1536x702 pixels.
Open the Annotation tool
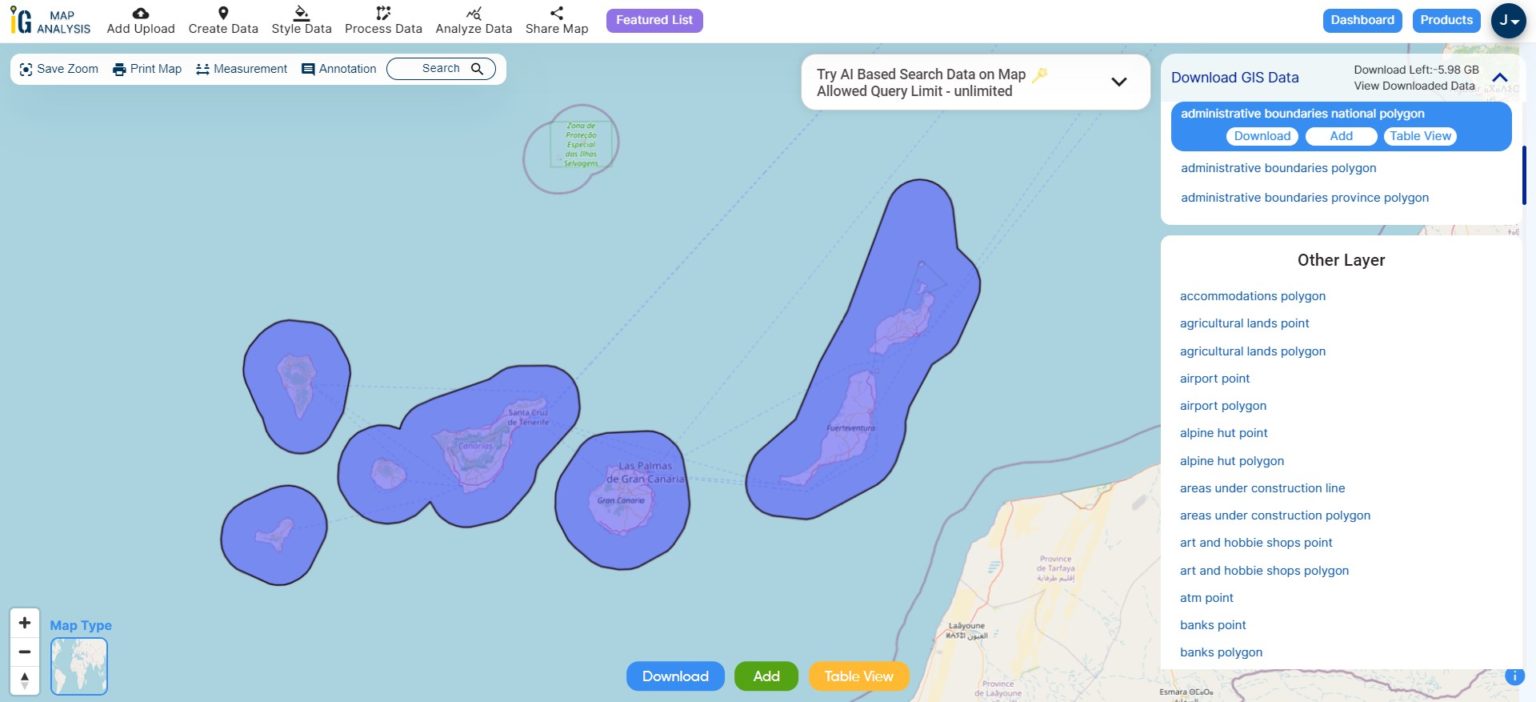(x=340, y=68)
